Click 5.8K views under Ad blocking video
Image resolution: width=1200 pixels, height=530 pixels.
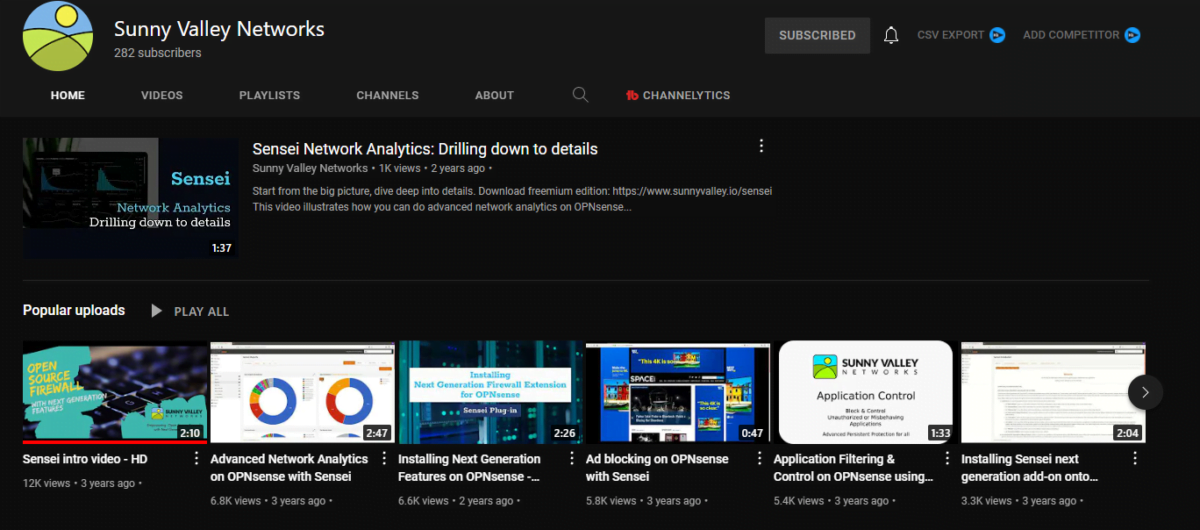(x=613, y=500)
